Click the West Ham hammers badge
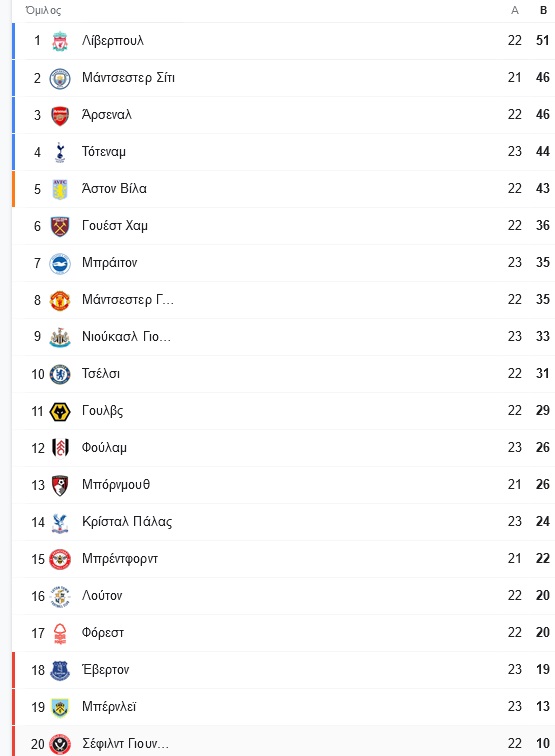 click(x=60, y=226)
